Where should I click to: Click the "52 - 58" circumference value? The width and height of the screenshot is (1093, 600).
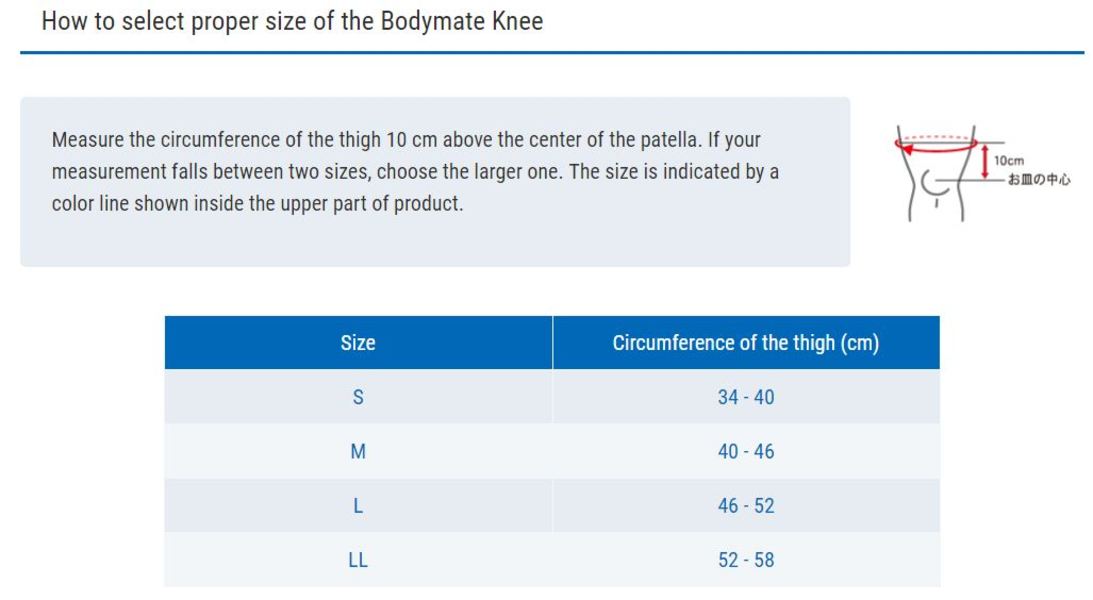point(746,560)
